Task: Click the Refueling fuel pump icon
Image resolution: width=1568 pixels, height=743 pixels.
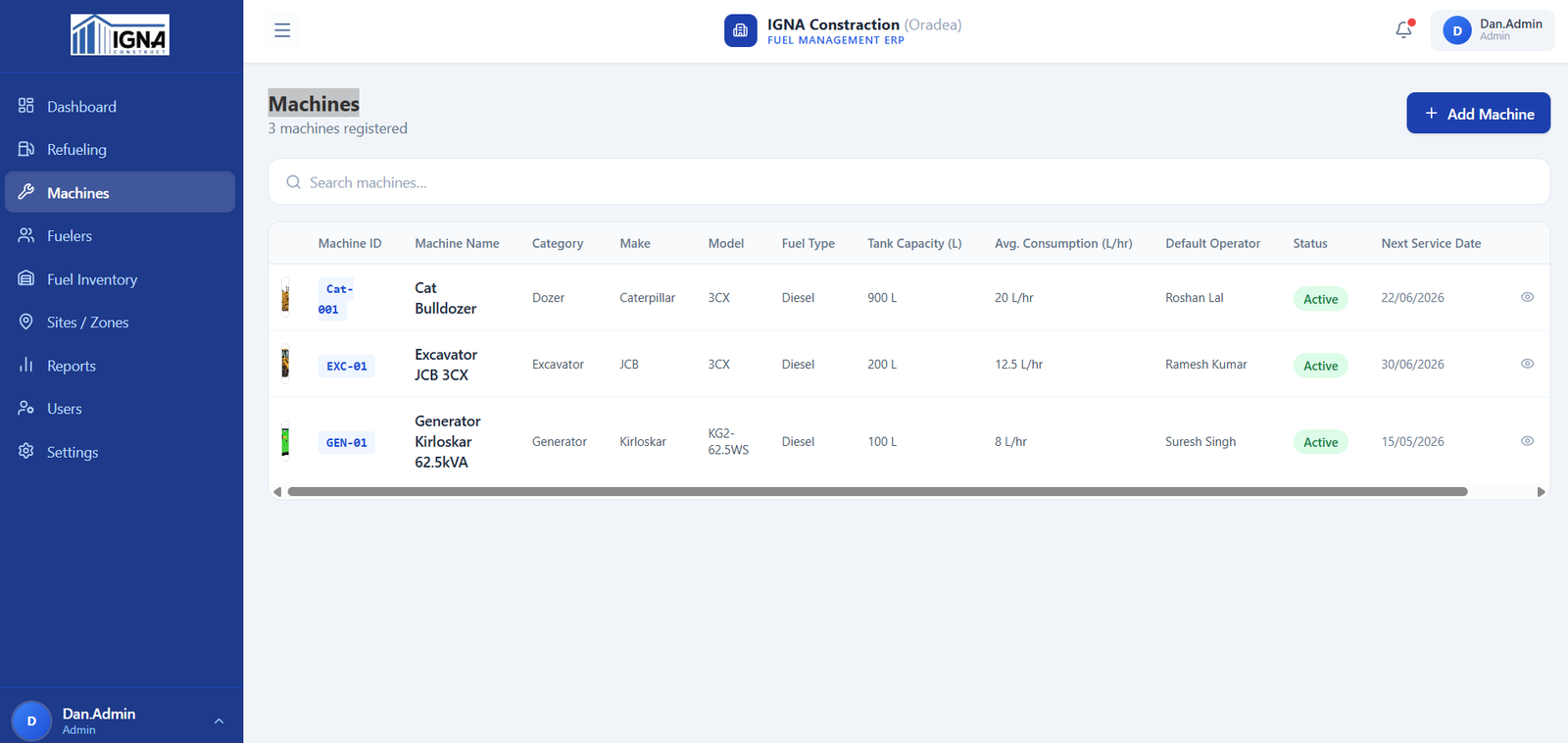Action: click(26, 149)
